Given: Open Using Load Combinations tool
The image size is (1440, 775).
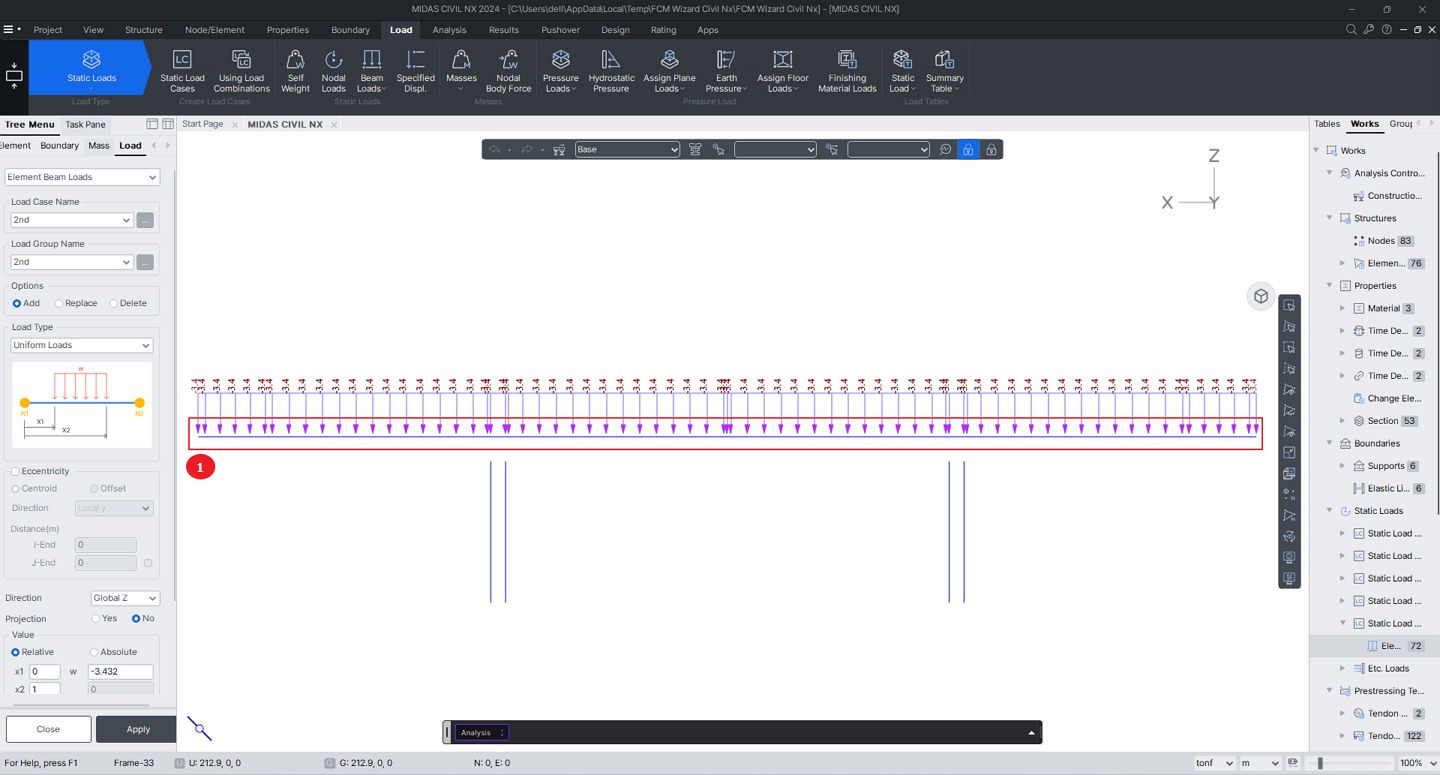Looking at the screenshot, I should [x=241, y=71].
